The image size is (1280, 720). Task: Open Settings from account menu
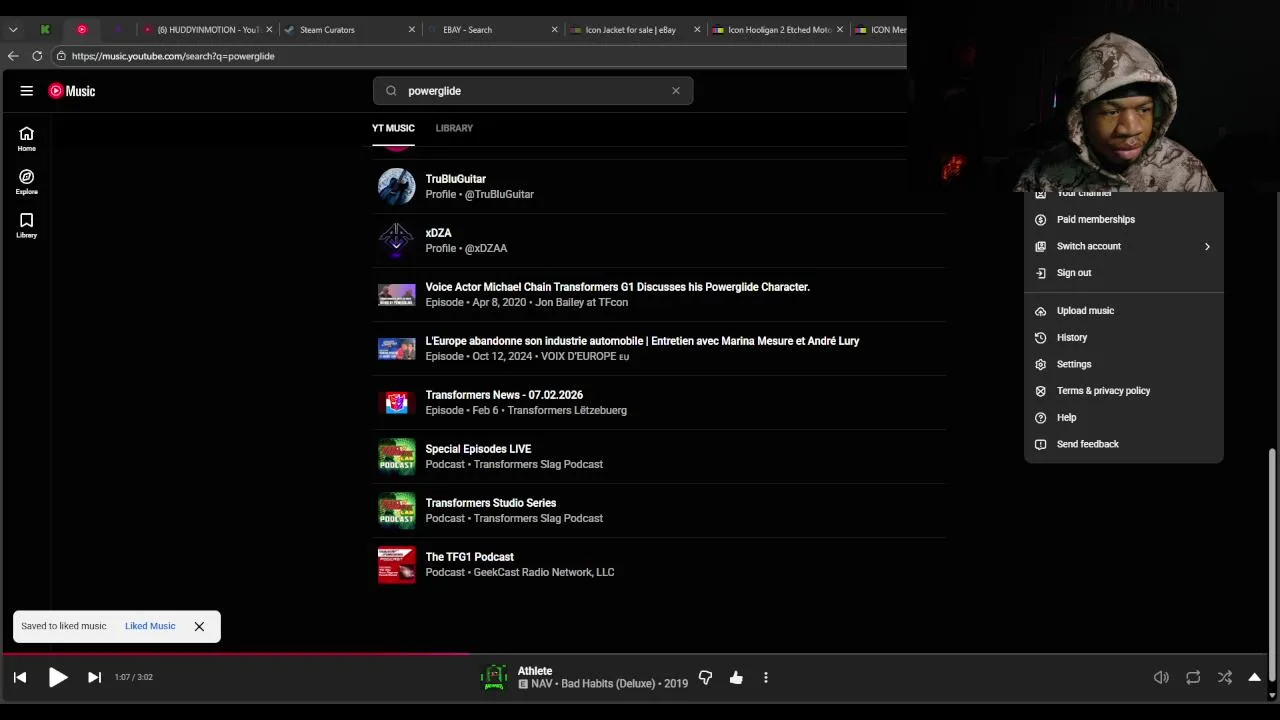(1123, 364)
